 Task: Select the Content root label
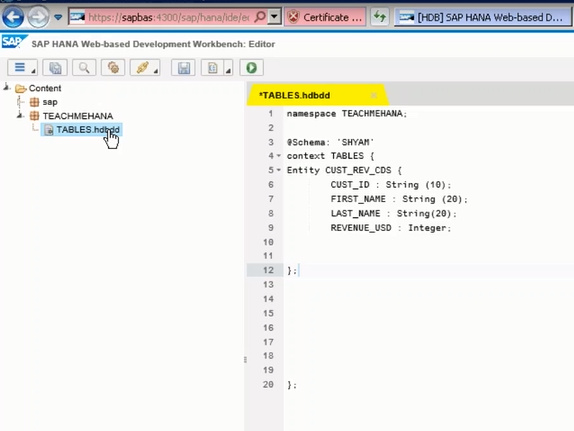tap(45, 88)
